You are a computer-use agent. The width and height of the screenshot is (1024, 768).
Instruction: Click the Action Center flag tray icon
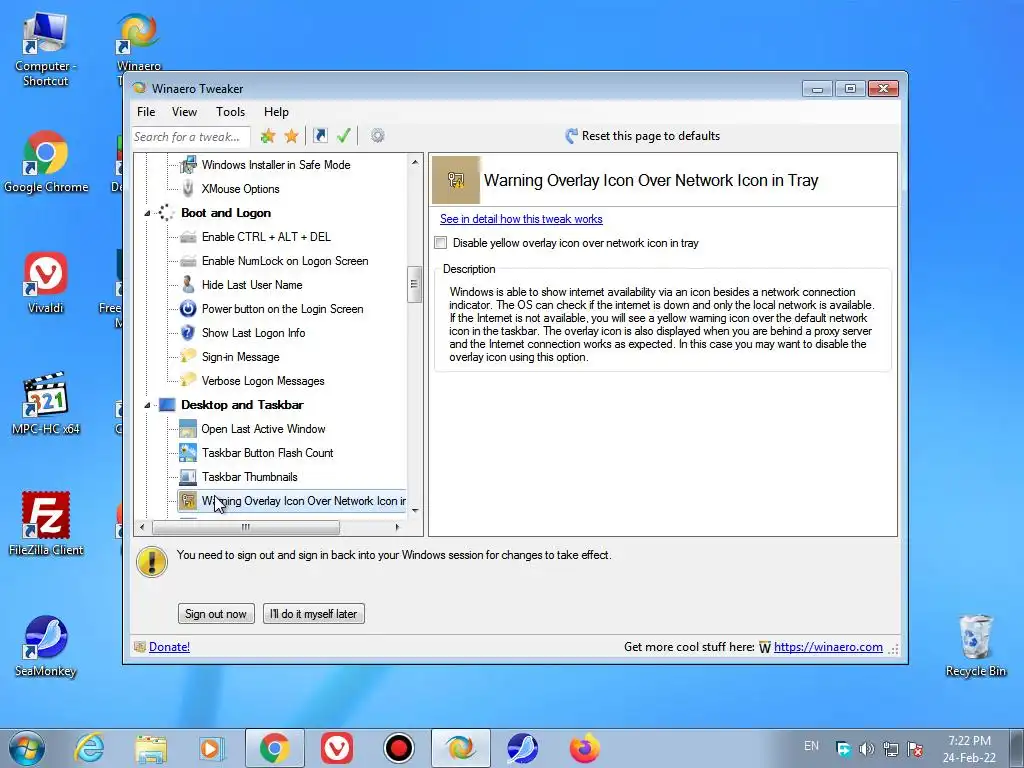point(915,749)
